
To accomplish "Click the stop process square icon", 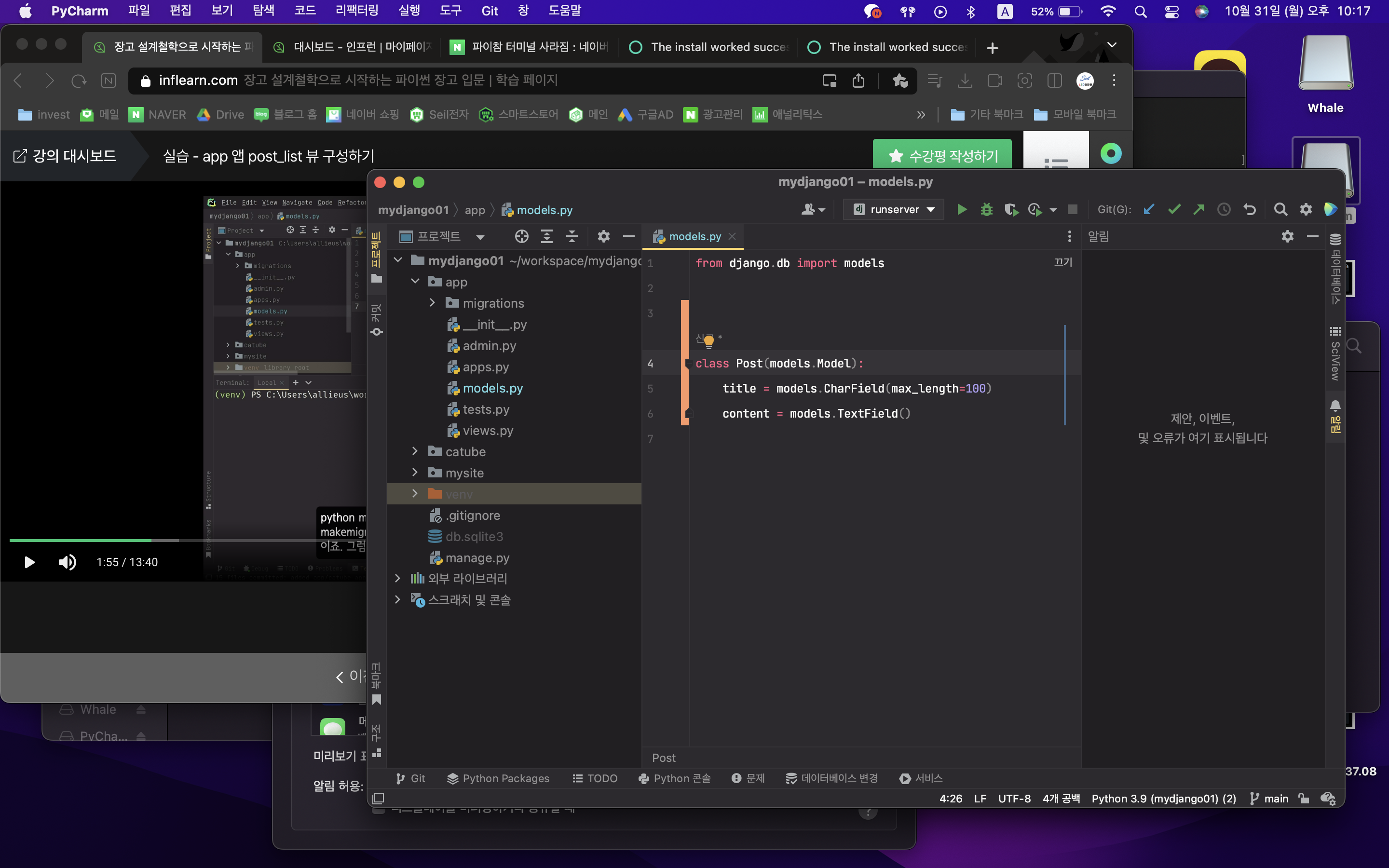I will coord(1072,210).
